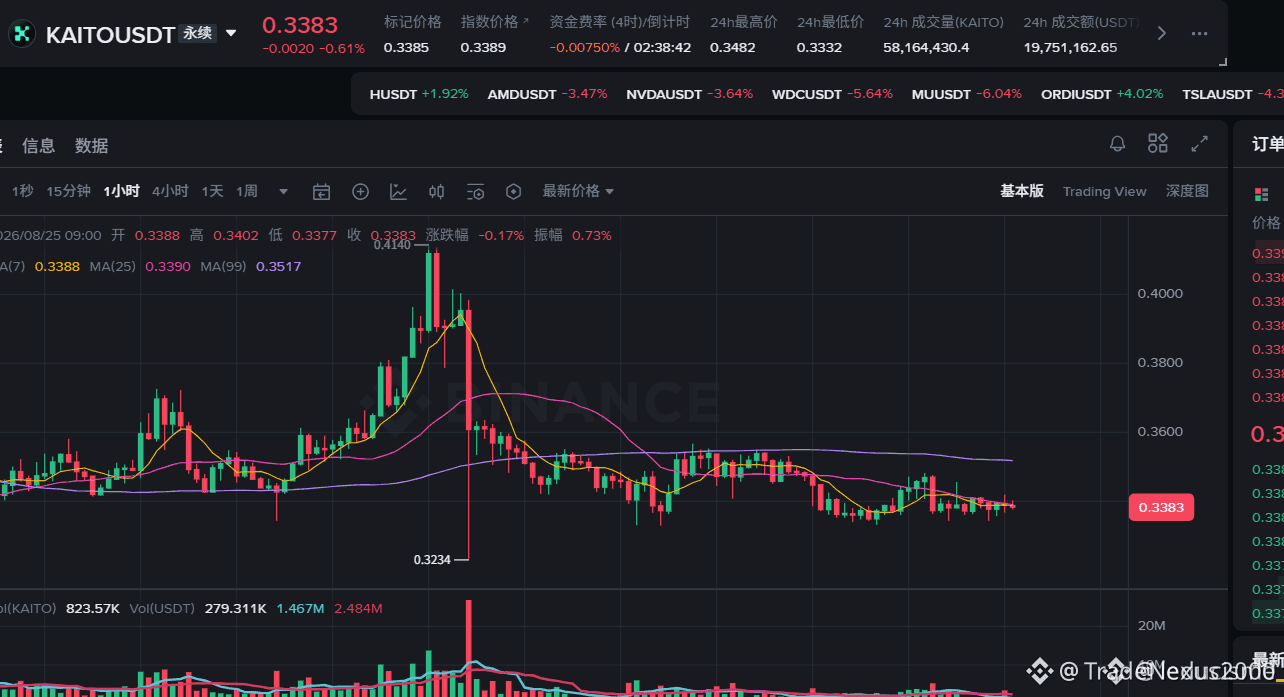Click the 标记价格 value 0.3385
This screenshot has height=697, width=1284.
407,47
